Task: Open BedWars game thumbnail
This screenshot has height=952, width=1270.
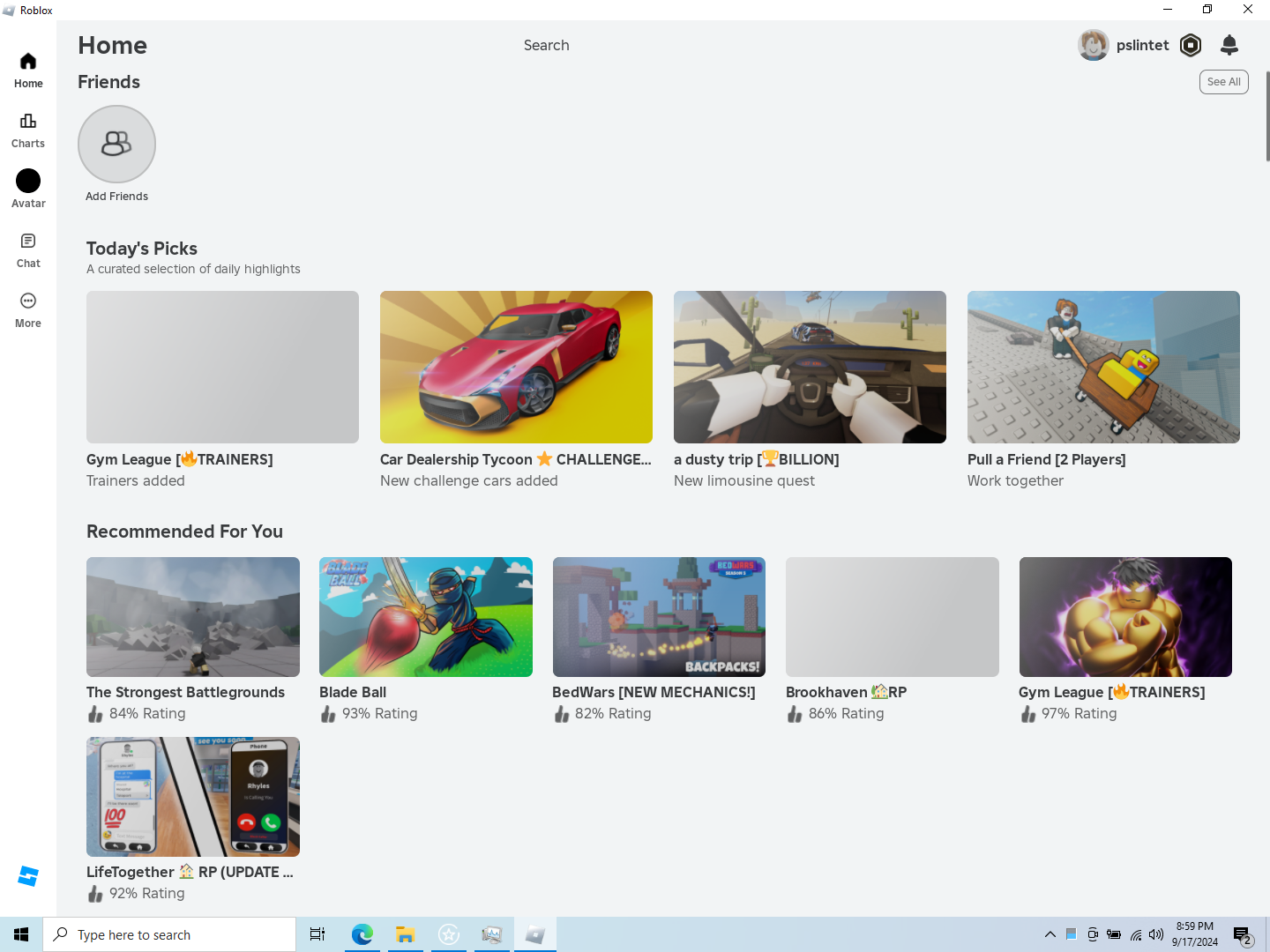Action: pos(659,617)
